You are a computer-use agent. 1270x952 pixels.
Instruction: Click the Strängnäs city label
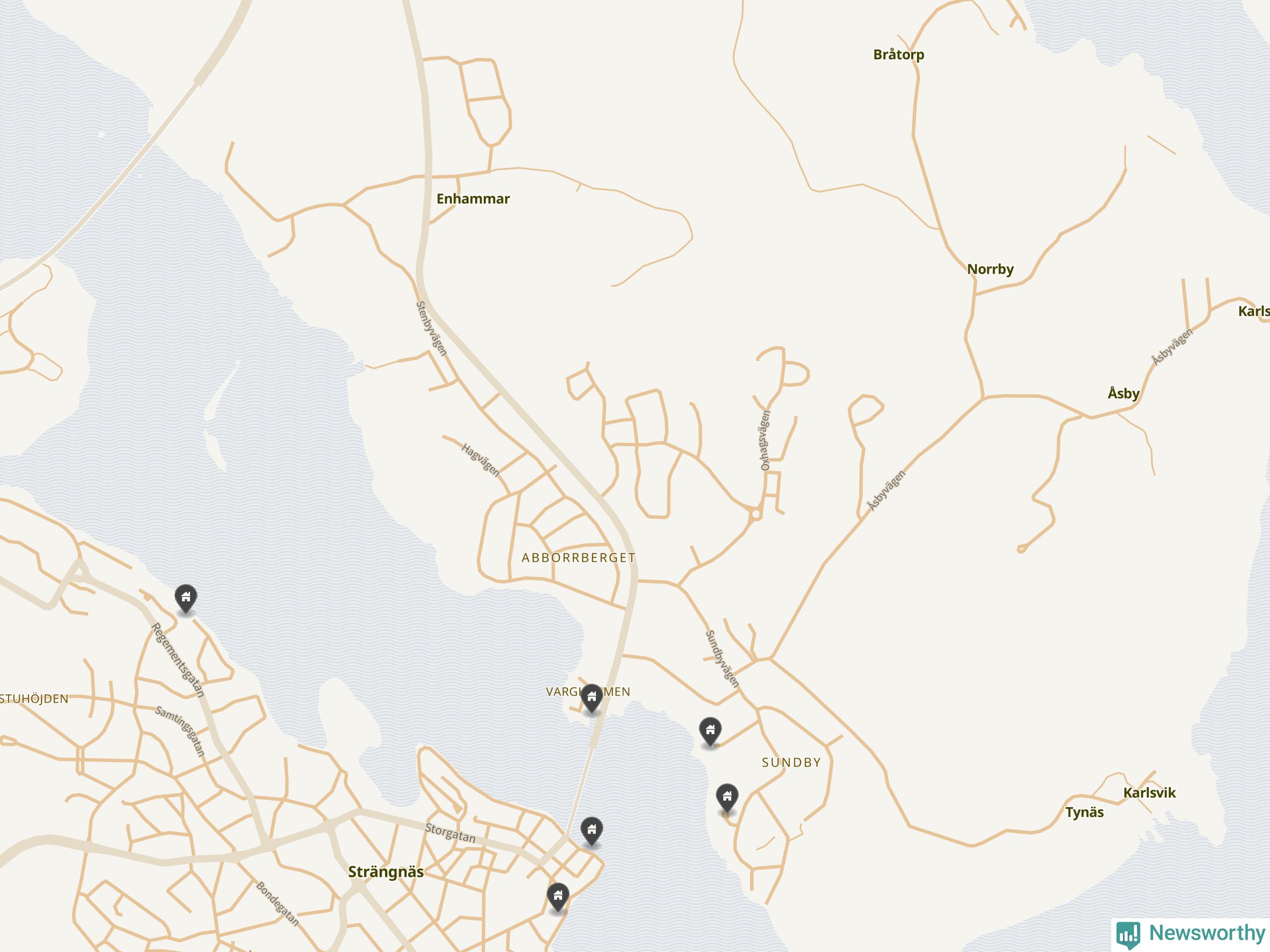pos(386,872)
